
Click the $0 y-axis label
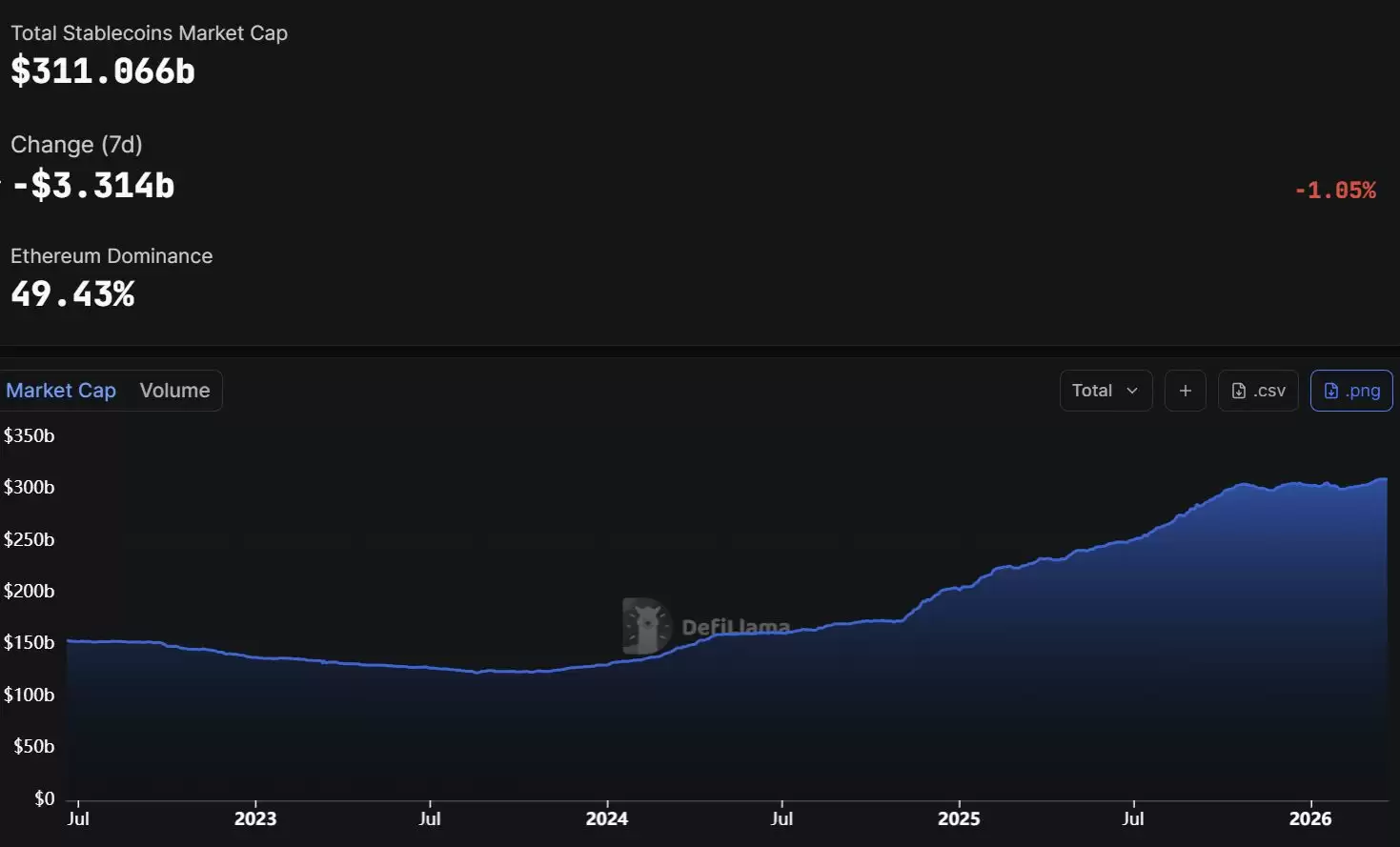(45, 798)
